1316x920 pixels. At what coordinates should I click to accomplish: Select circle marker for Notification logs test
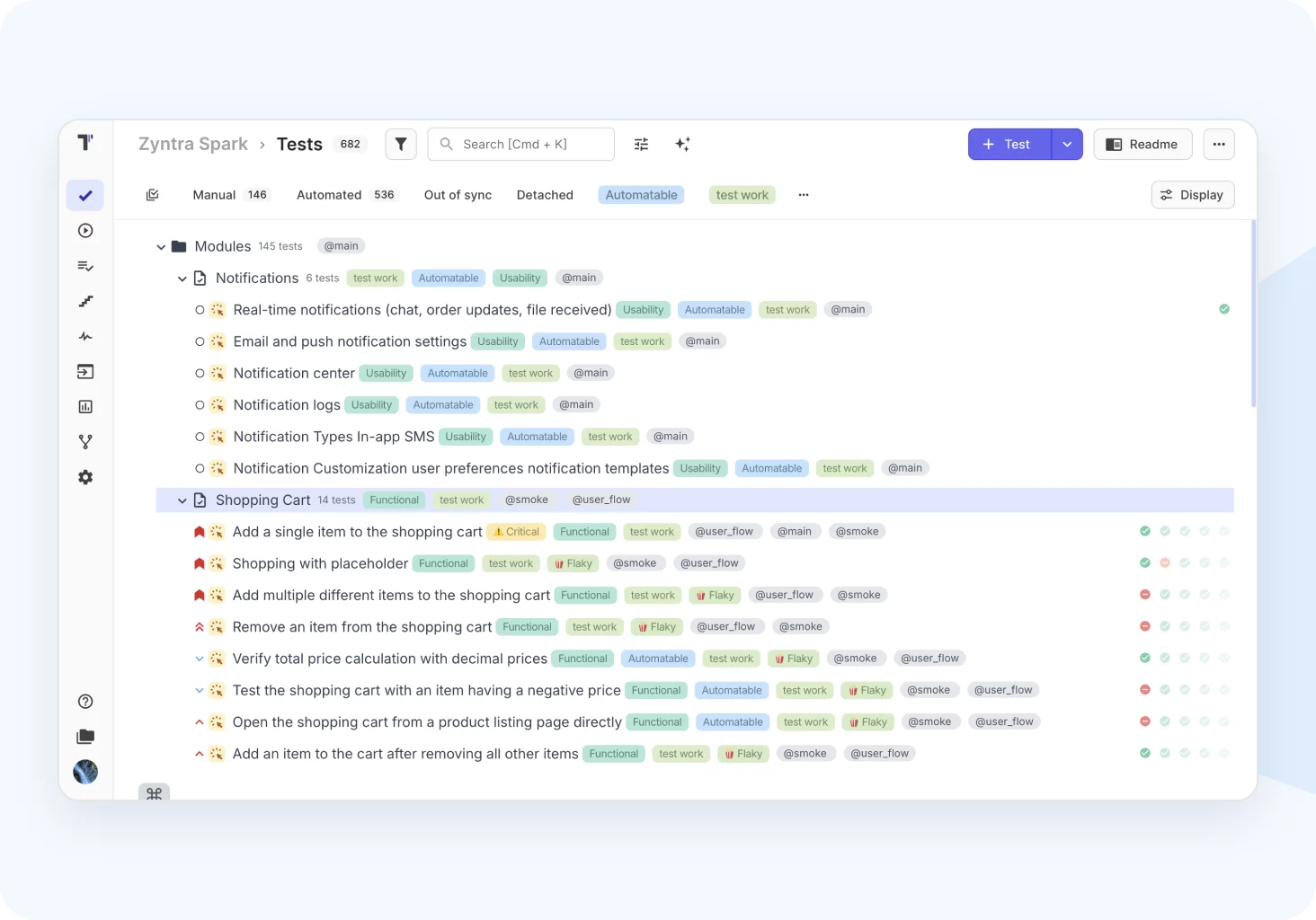tap(200, 405)
